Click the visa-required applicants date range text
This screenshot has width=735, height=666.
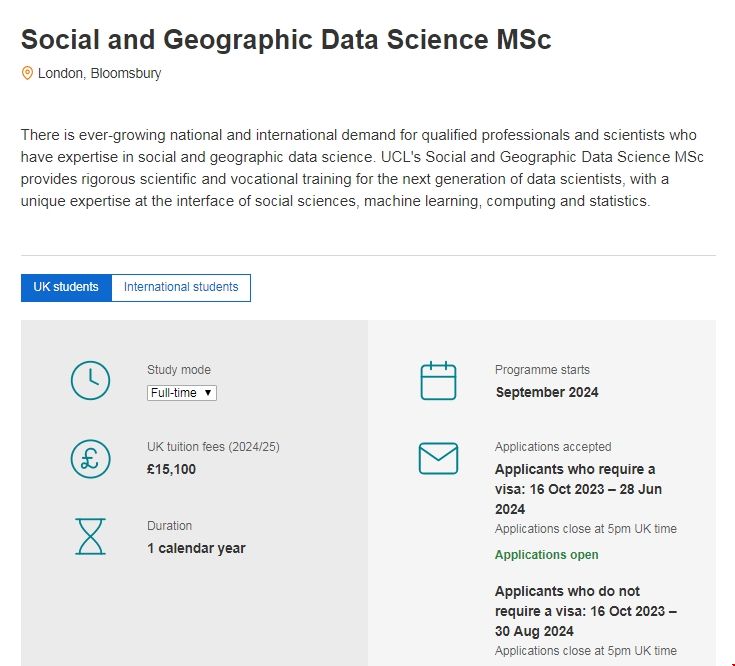point(578,489)
